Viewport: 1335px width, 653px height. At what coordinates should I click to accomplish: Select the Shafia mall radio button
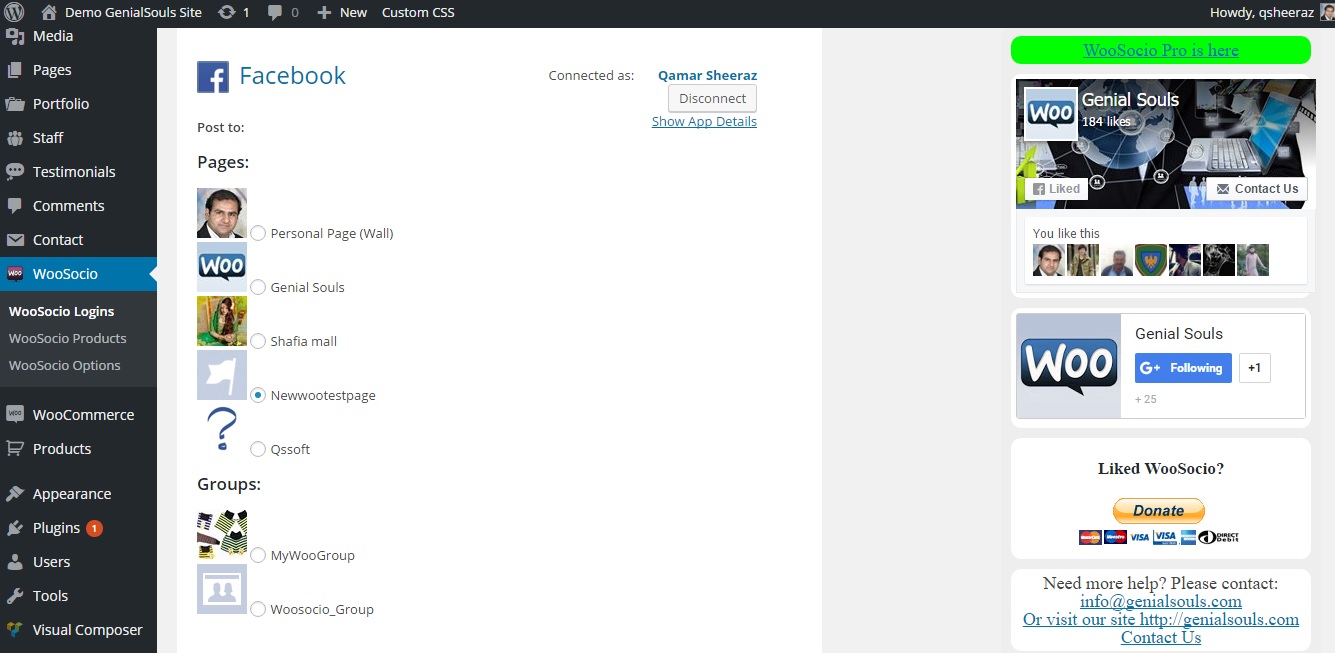pos(258,341)
